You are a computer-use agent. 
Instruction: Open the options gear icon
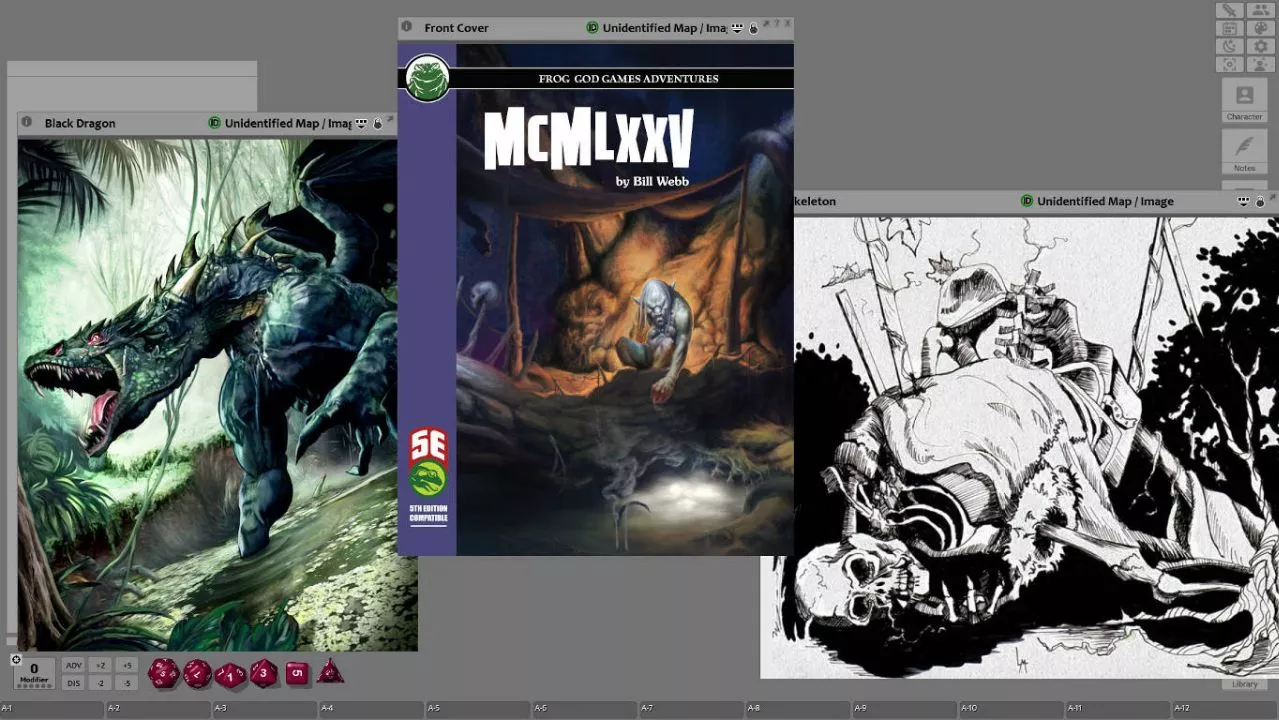1260,46
